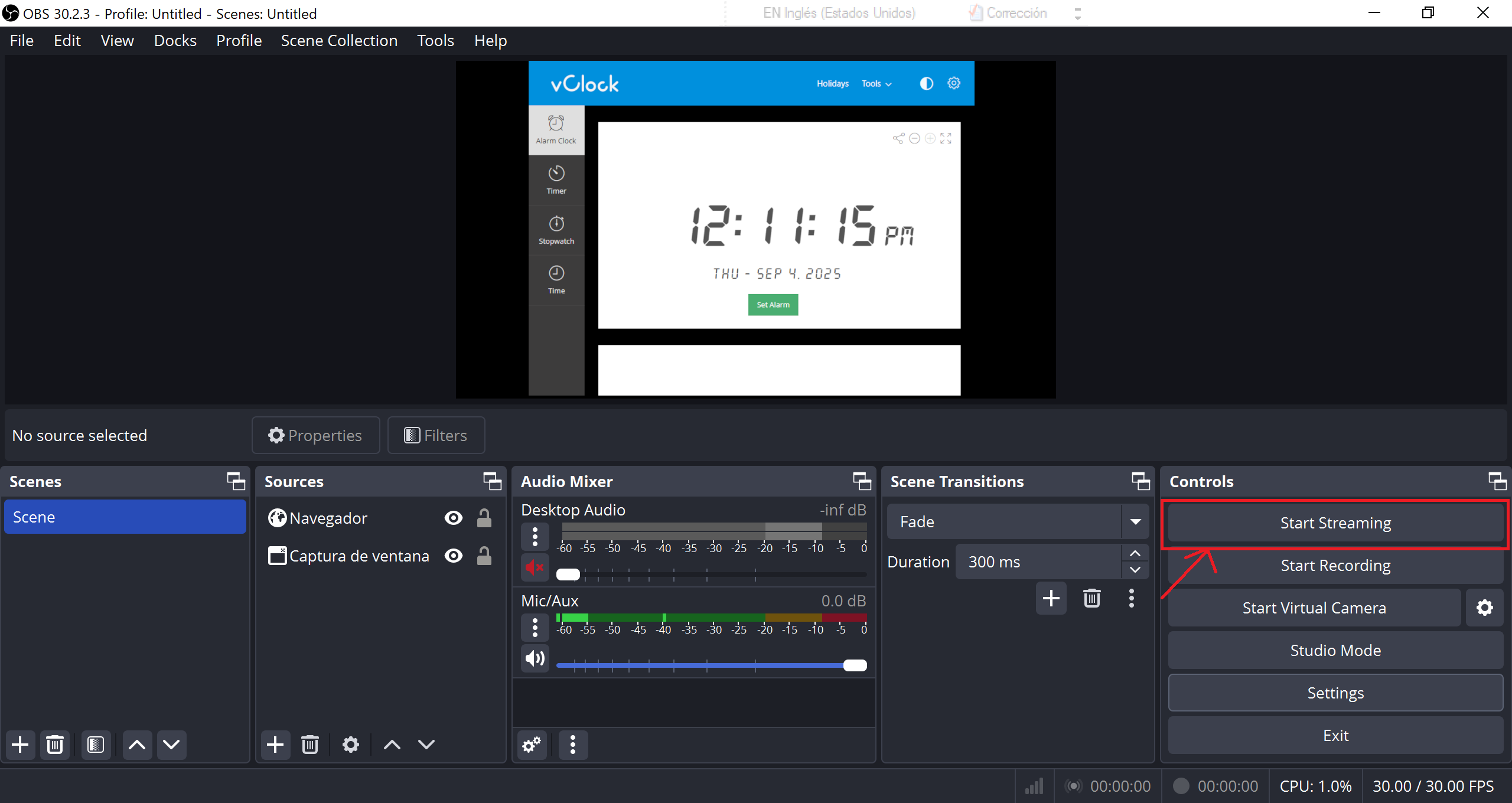
Task: Open the Profile menu
Action: tap(239, 41)
